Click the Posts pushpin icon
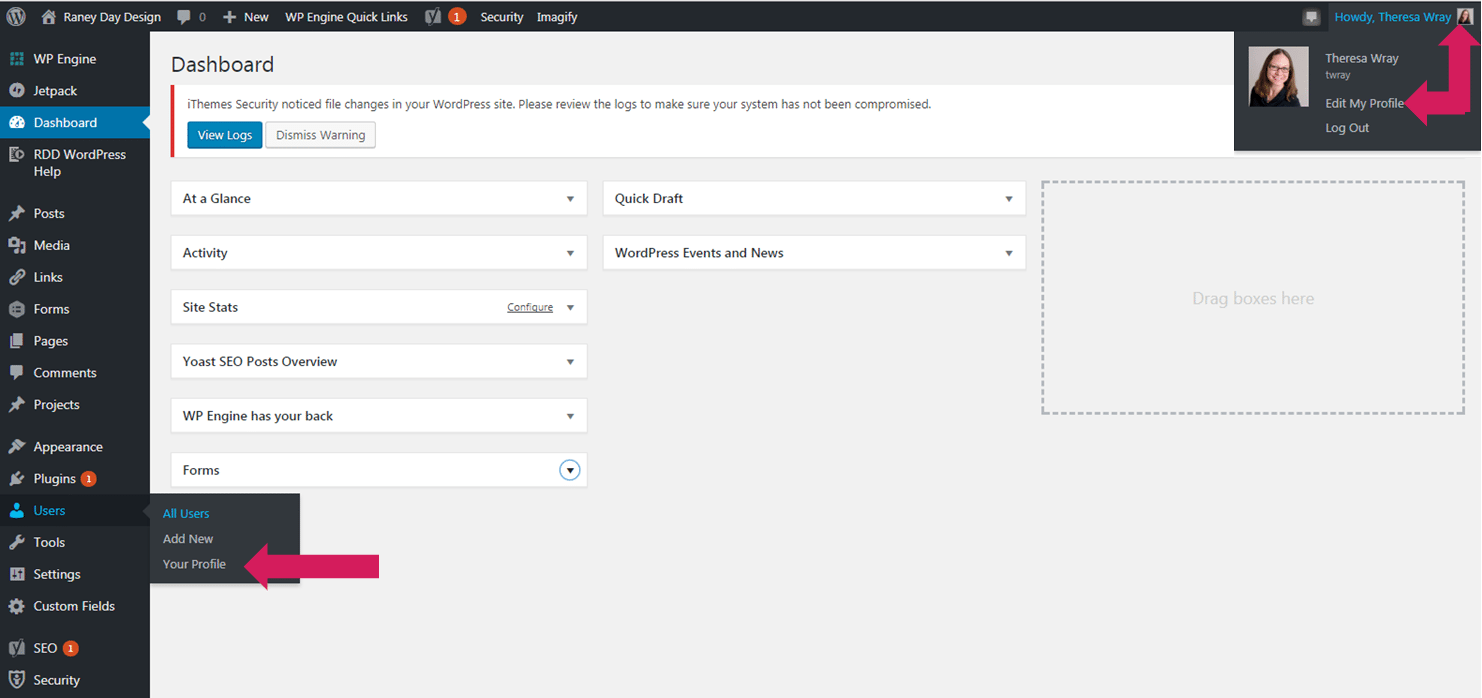 [x=16, y=213]
